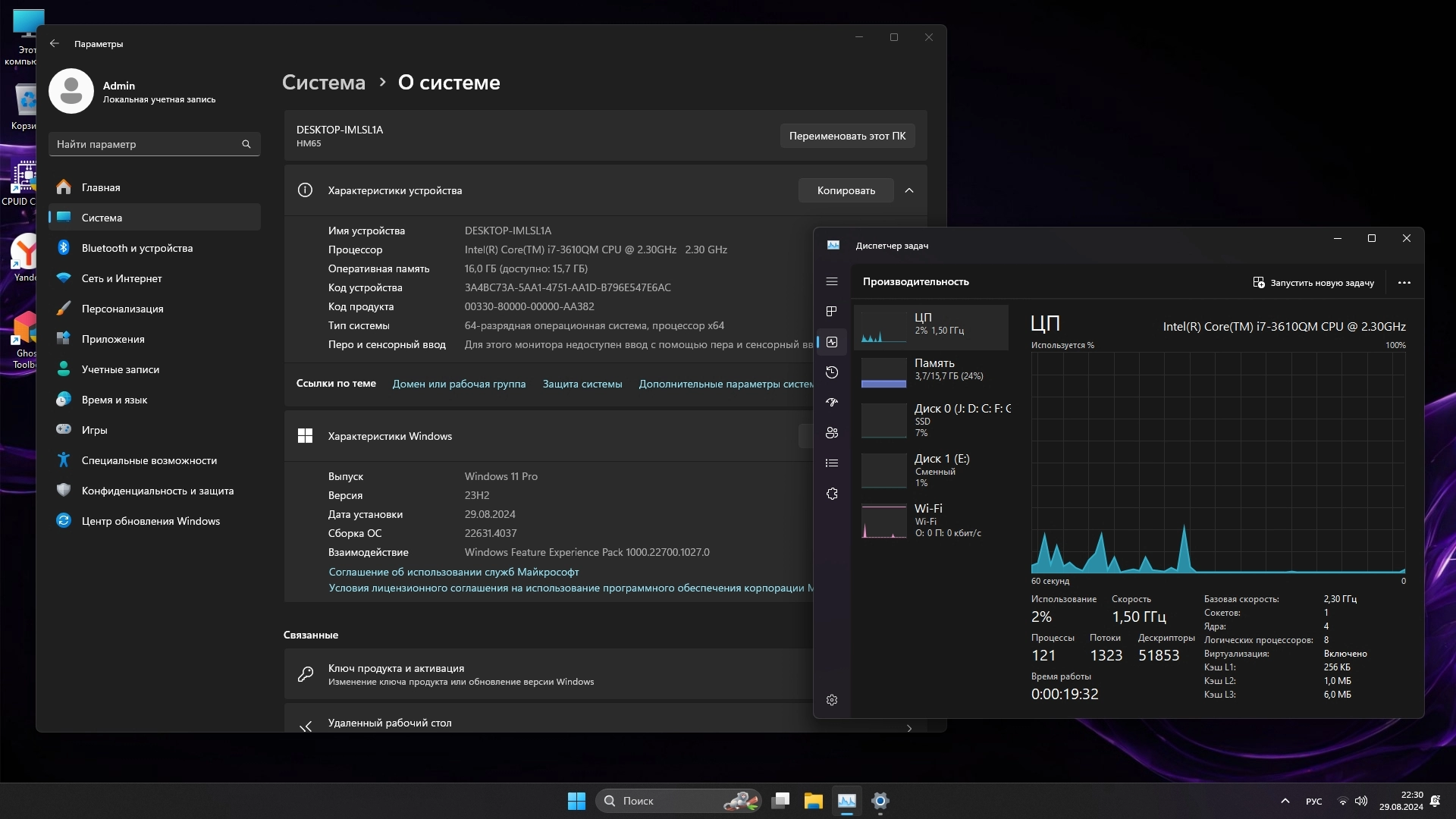1456x819 pixels.
Task: Open Users icon in Task Manager sidebar
Action: coord(832,433)
